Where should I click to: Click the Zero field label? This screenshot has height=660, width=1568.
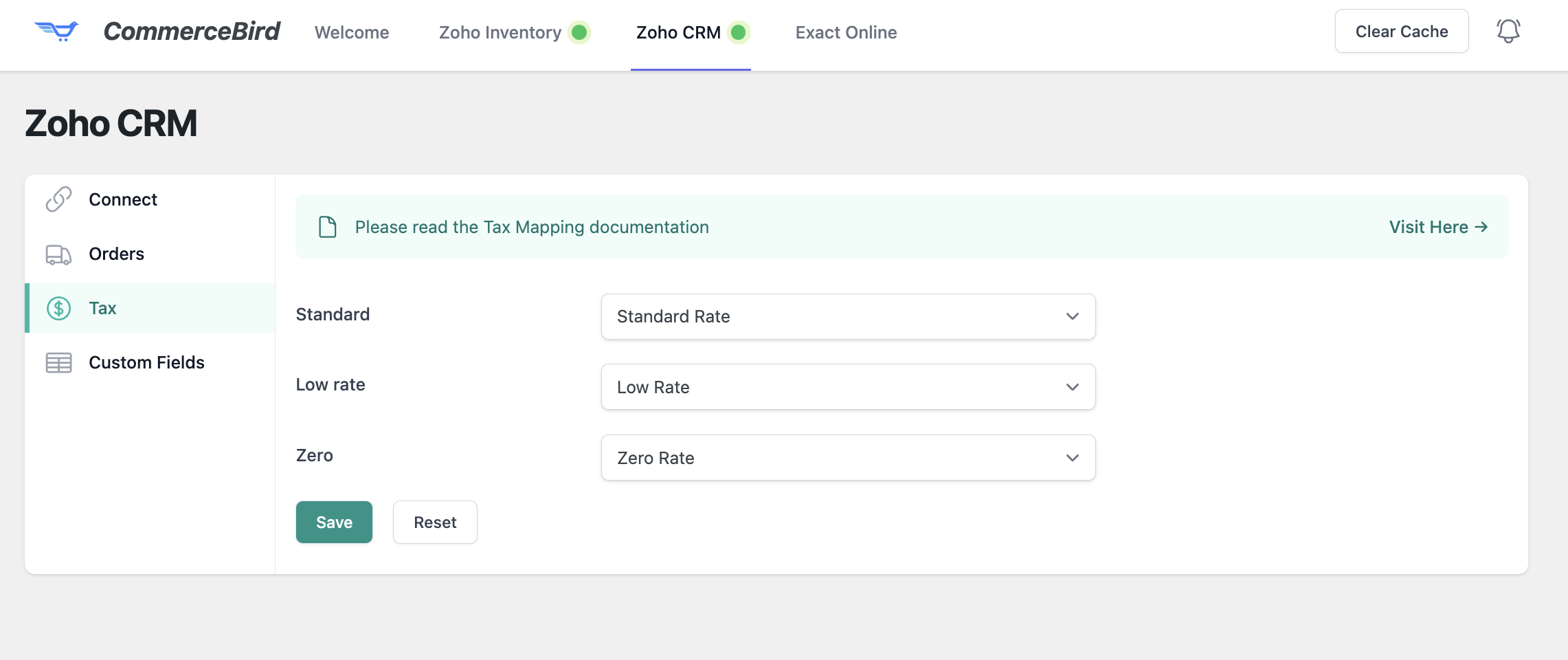(x=315, y=455)
